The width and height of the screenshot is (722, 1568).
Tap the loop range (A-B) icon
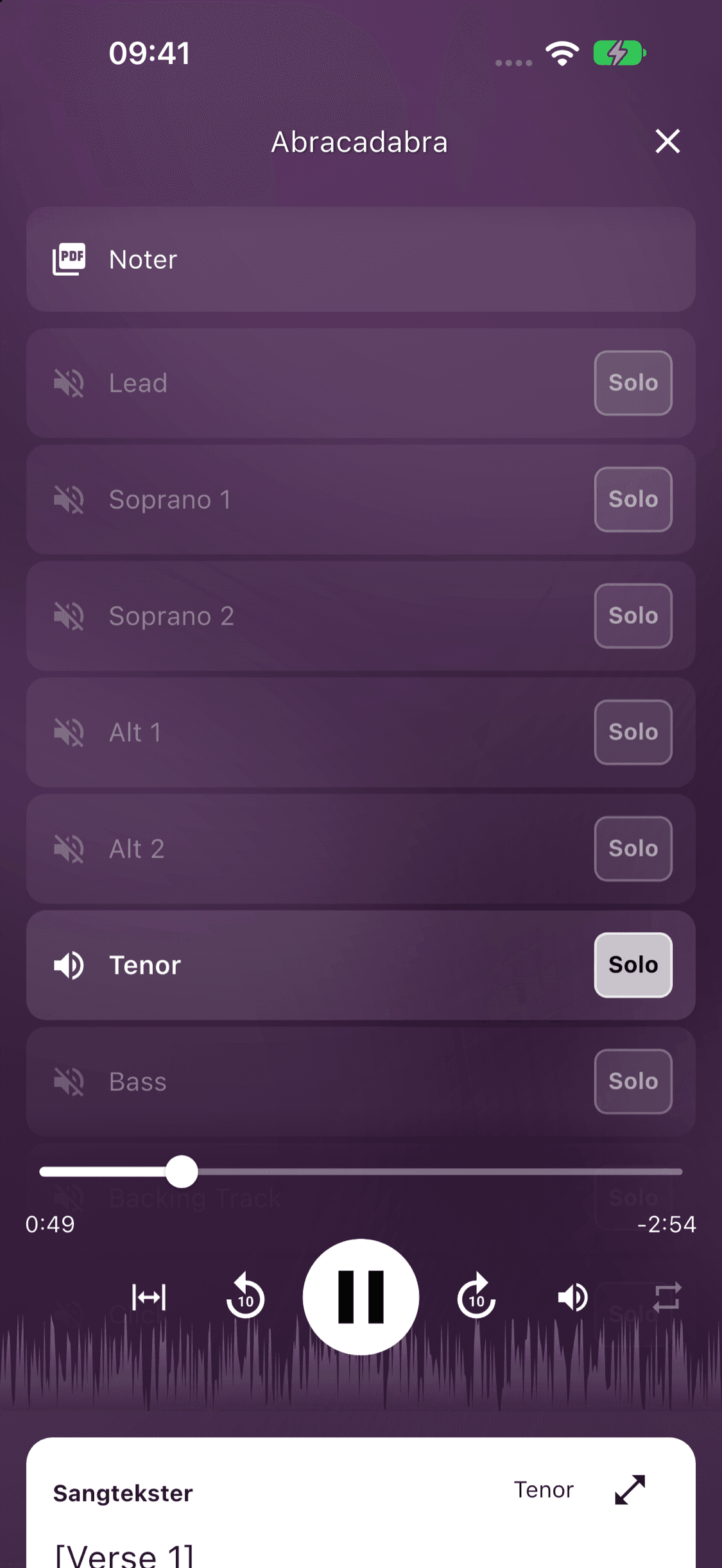point(149,1297)
